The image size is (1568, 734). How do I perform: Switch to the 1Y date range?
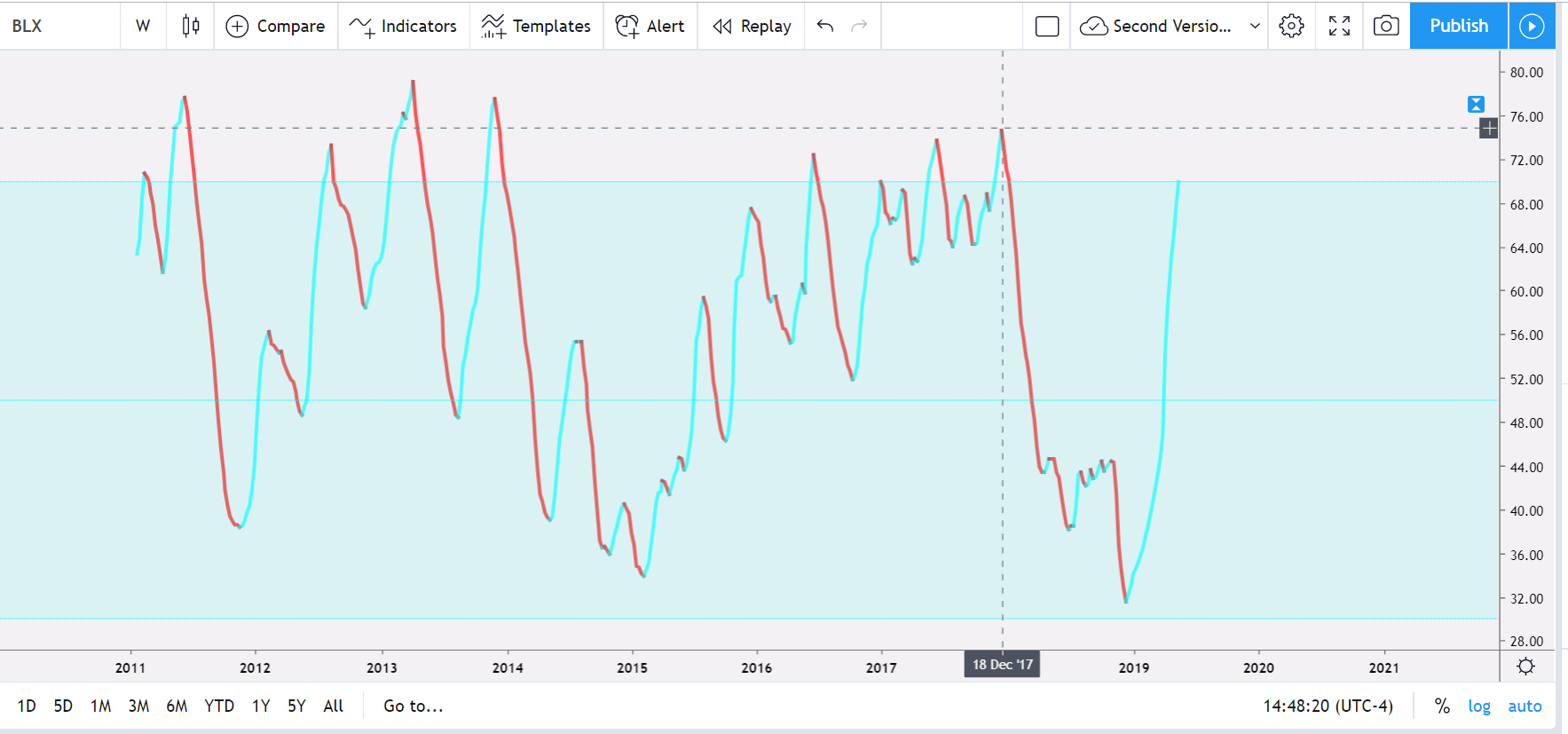click(261, 706)
